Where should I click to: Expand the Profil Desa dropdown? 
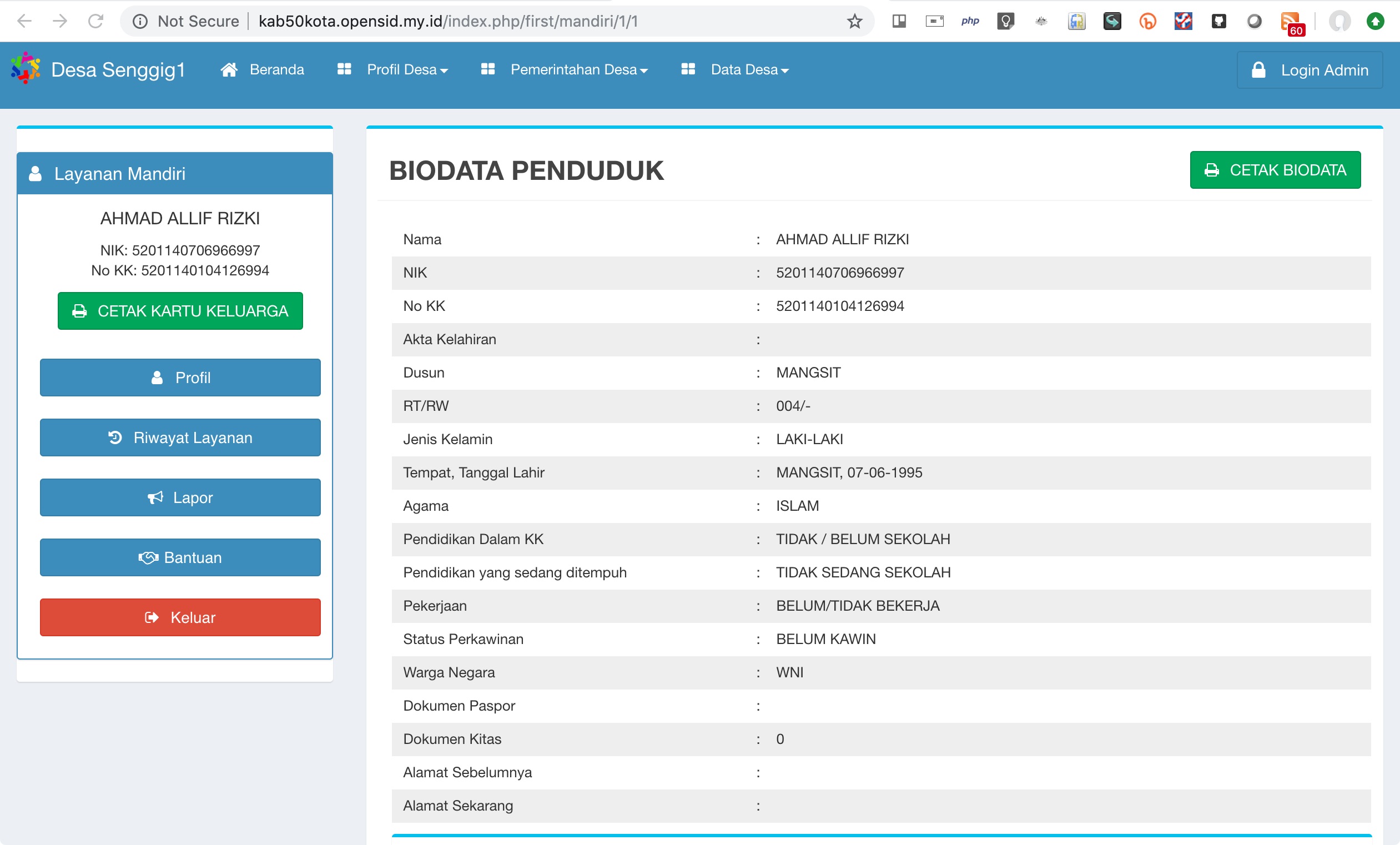(x=407, y=69)
